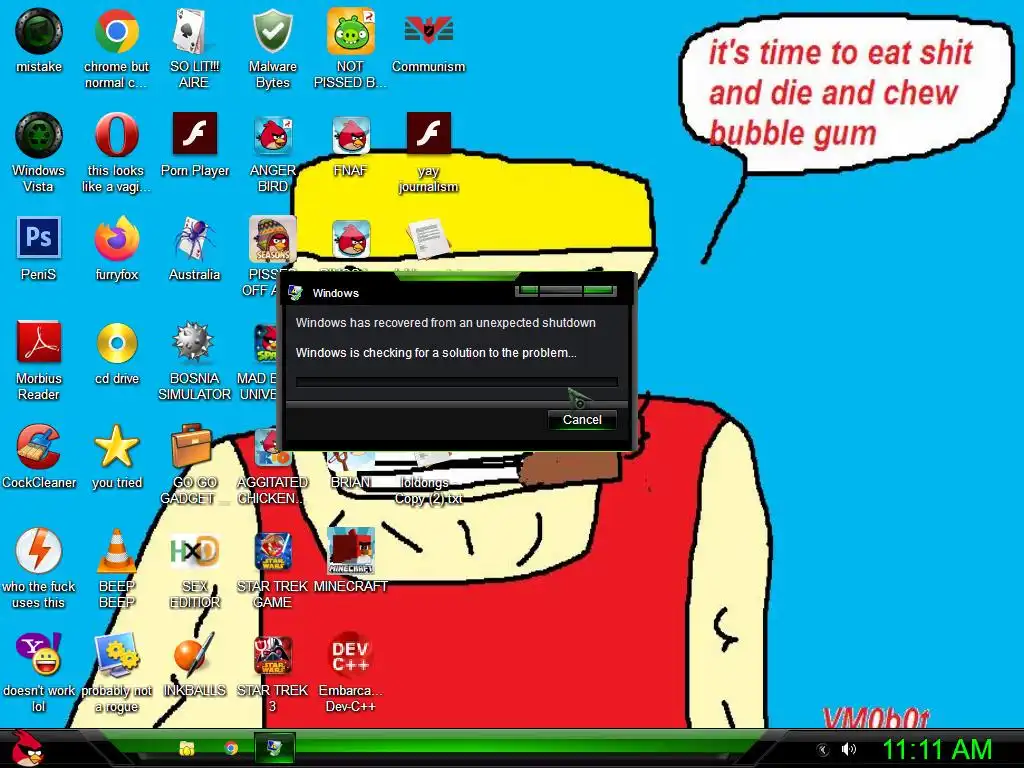
Task: Click the 11:11 AM clock
Action: (x=937, y=749)
